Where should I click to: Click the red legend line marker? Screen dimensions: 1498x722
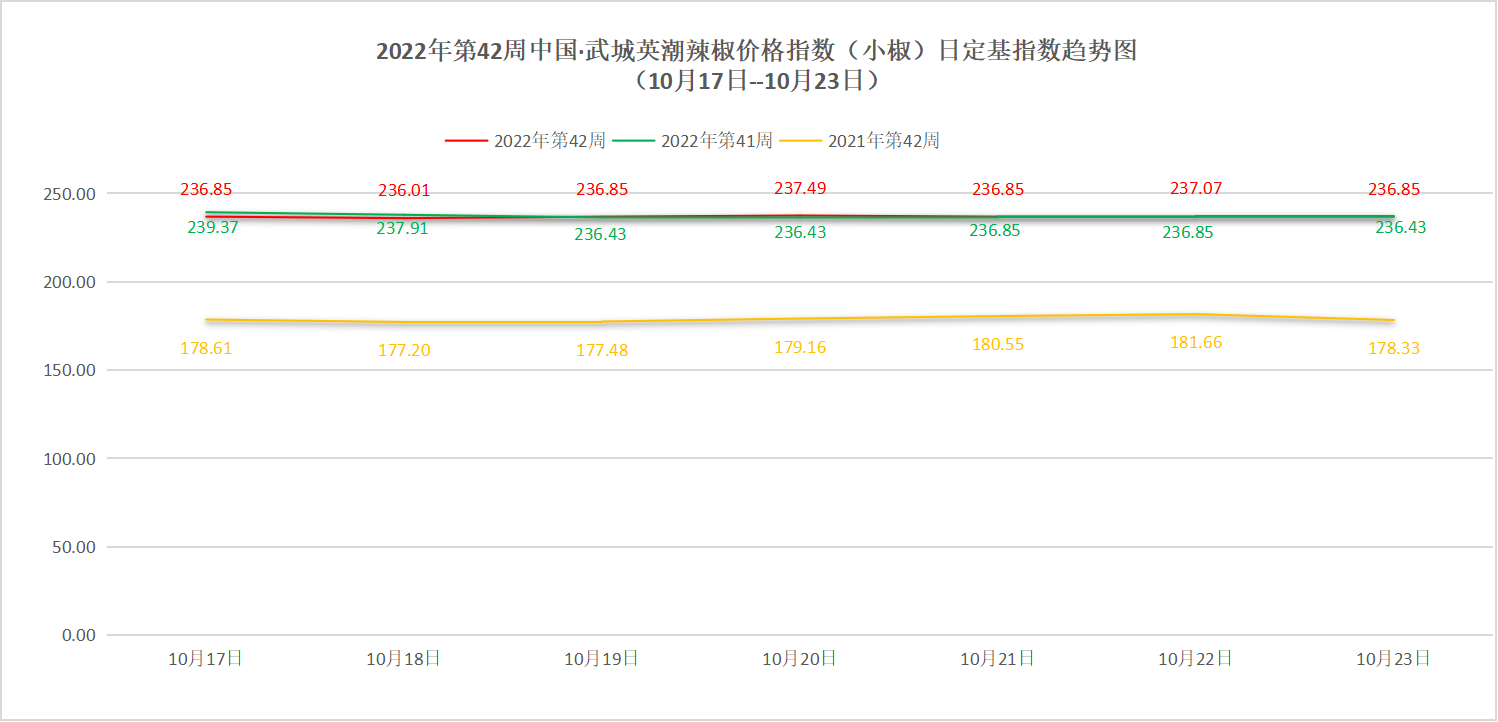click(x=465, y=141)
